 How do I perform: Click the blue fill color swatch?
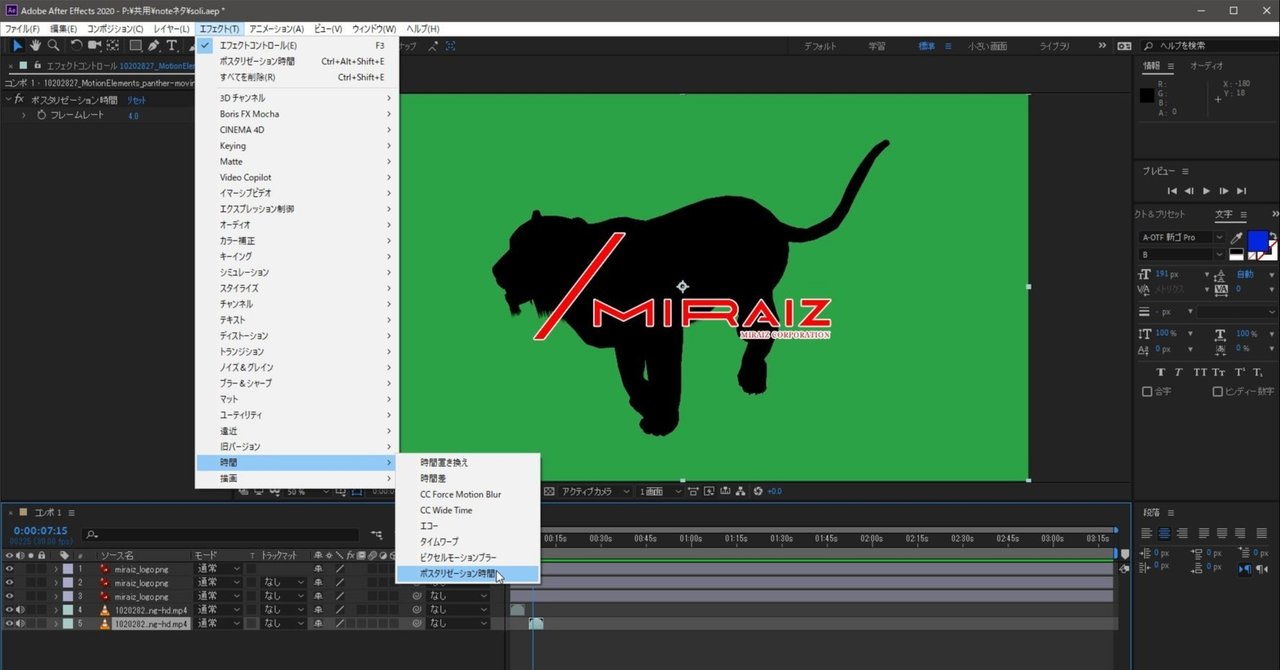click(x=1256, y=240)
